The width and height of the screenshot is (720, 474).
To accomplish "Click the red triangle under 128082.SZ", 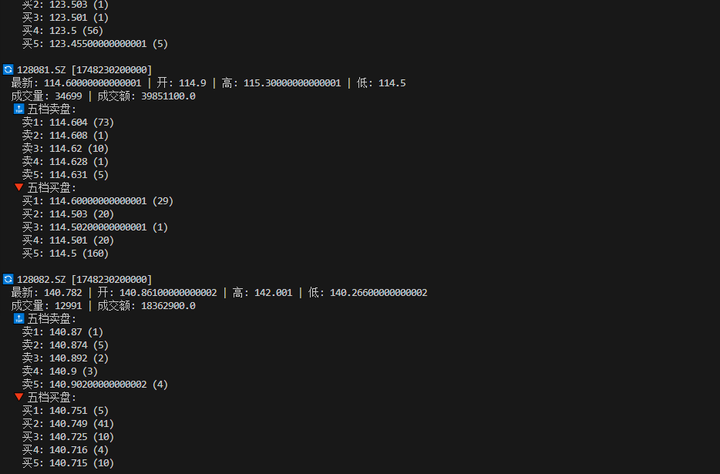I will 19,397.
